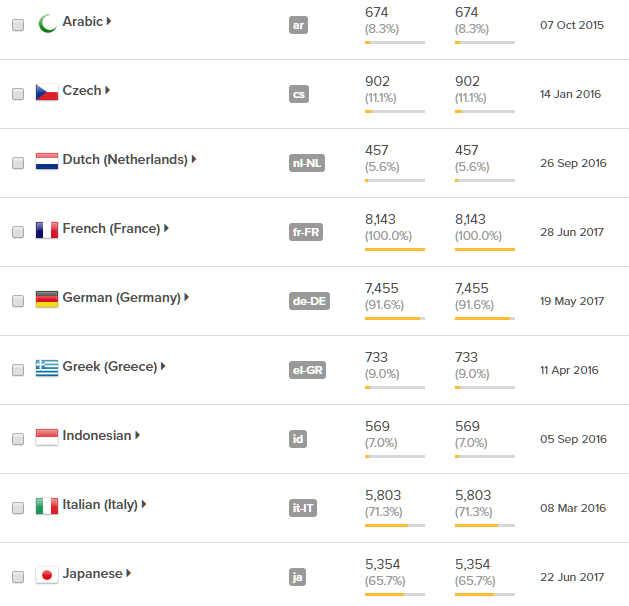Check the Arabic language checkbox
The image size is (629, 606).
pos(18,25)
